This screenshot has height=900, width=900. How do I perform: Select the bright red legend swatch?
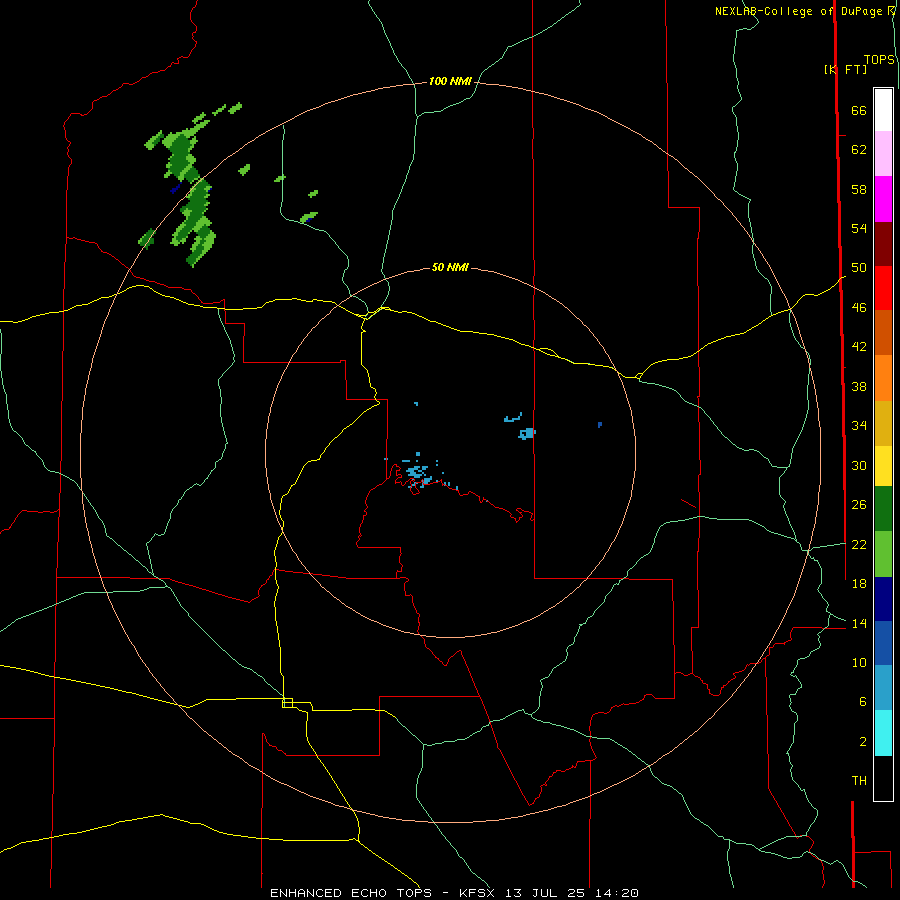[883, 288]
